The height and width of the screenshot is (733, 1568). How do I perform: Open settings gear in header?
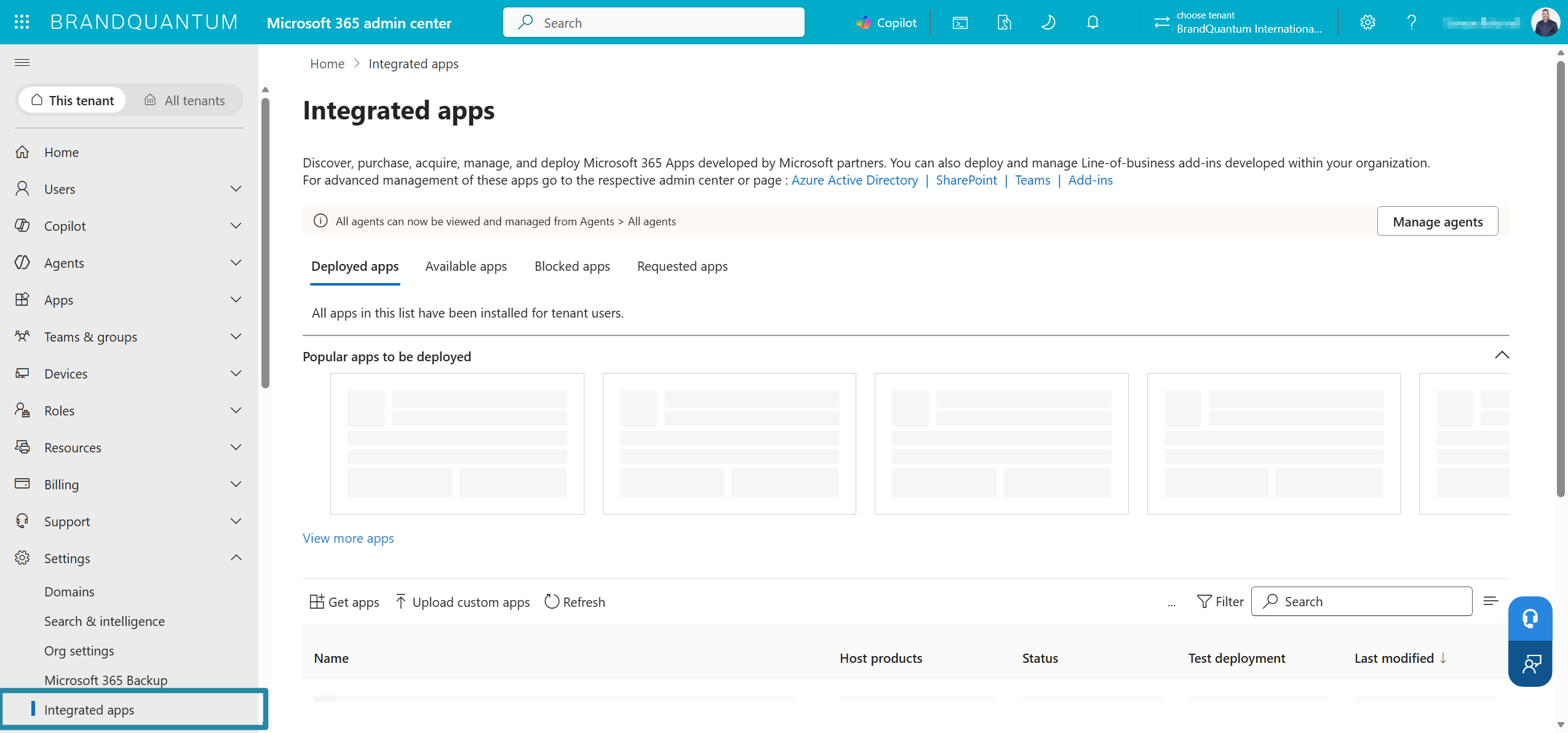coord(1367,23)
